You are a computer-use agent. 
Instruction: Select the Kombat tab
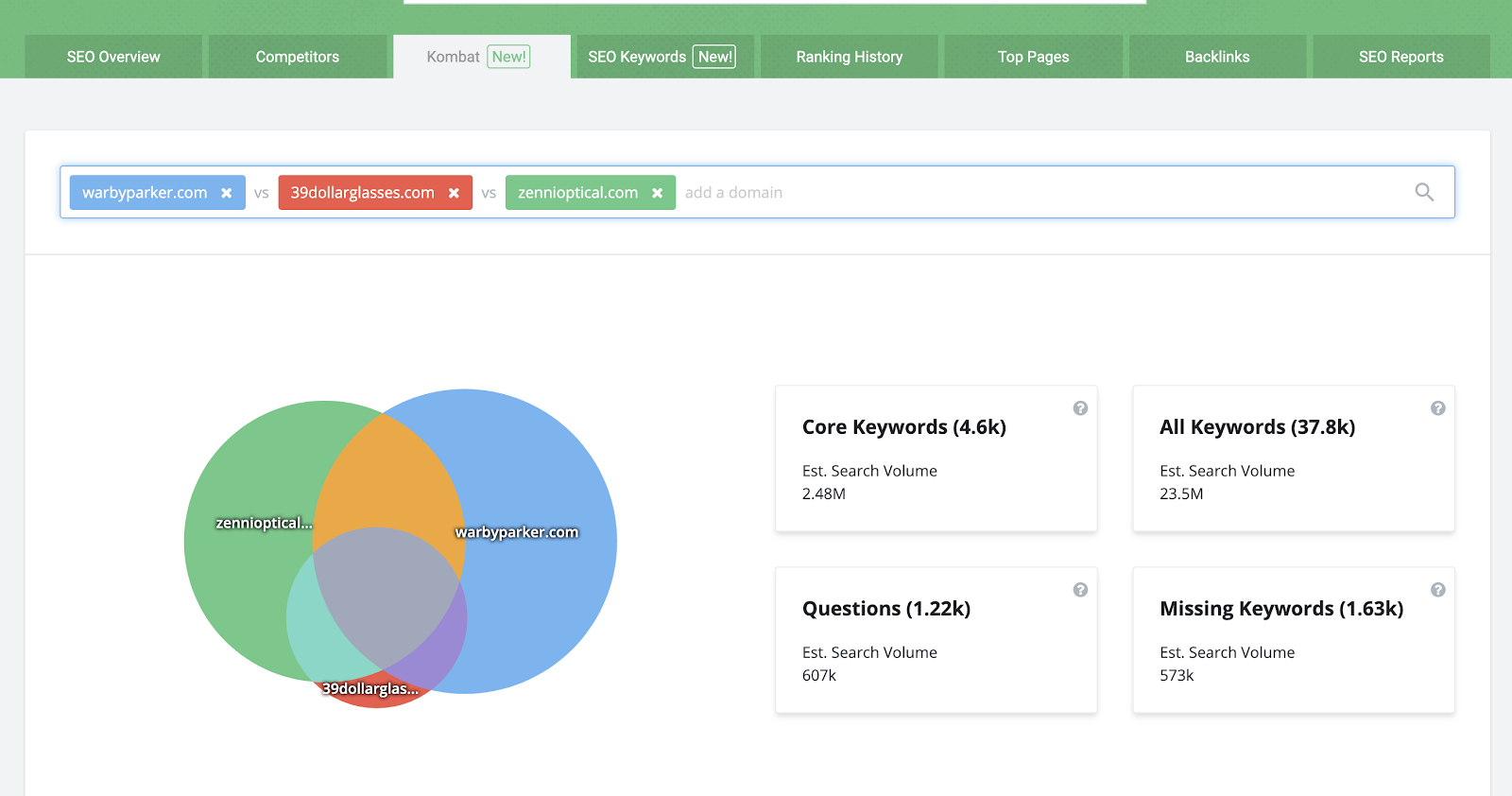point(482,57)
